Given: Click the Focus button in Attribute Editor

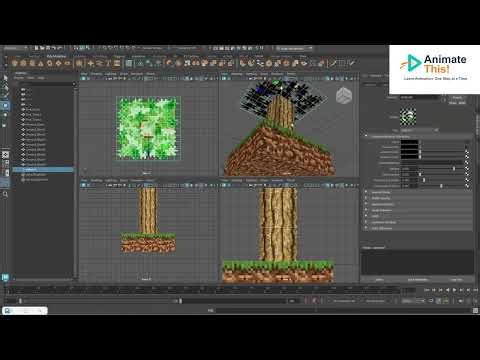Looking at the screenshot, I should pos(457,97).
